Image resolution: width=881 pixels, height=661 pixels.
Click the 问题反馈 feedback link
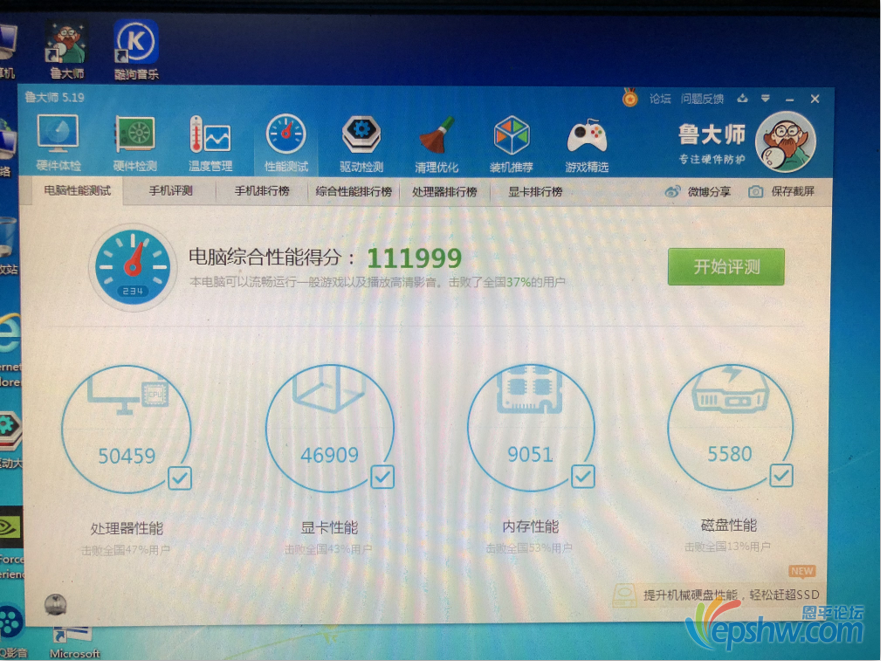[x=702, y=99]
